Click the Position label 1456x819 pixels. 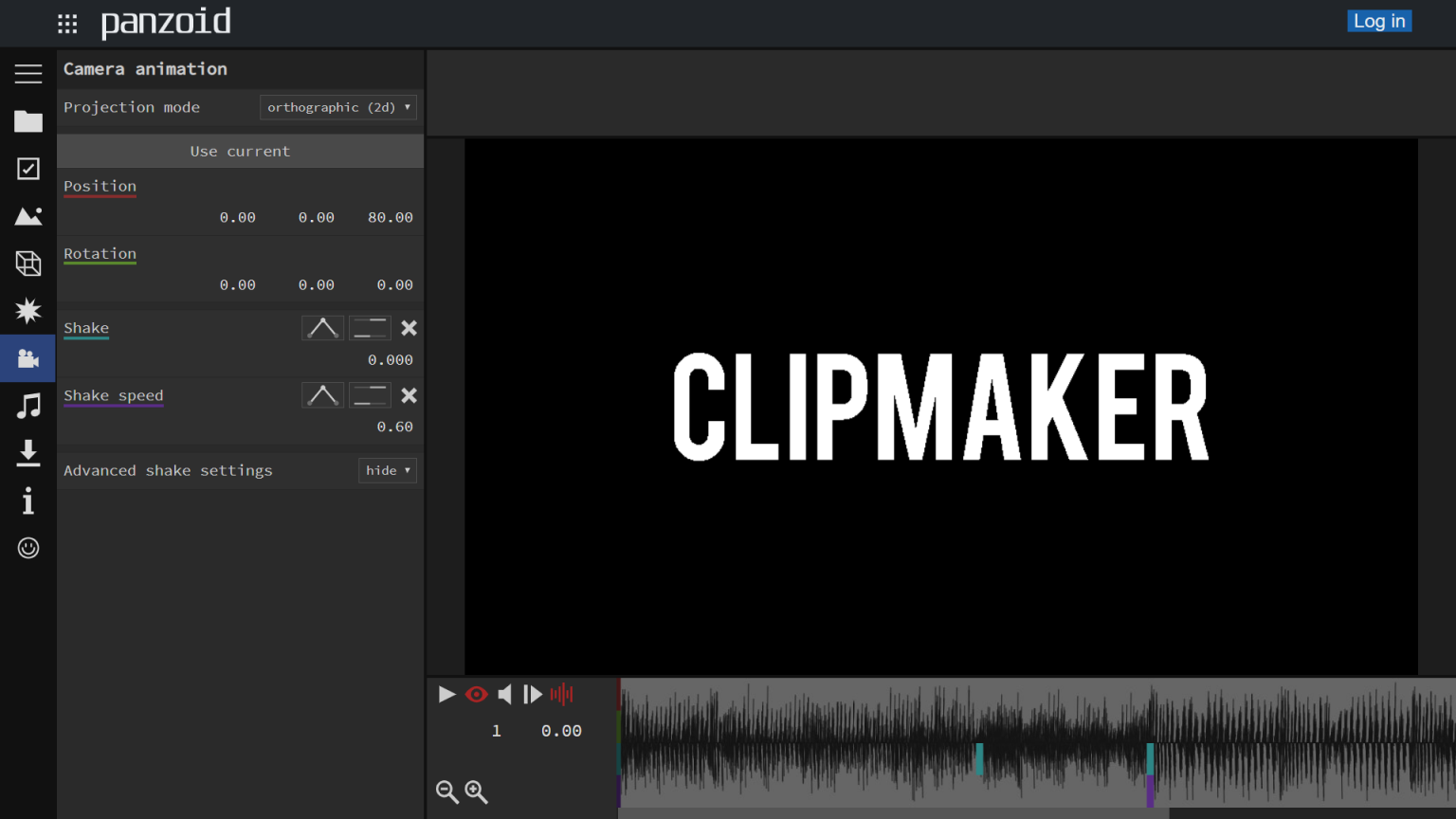tap(100, 186)
